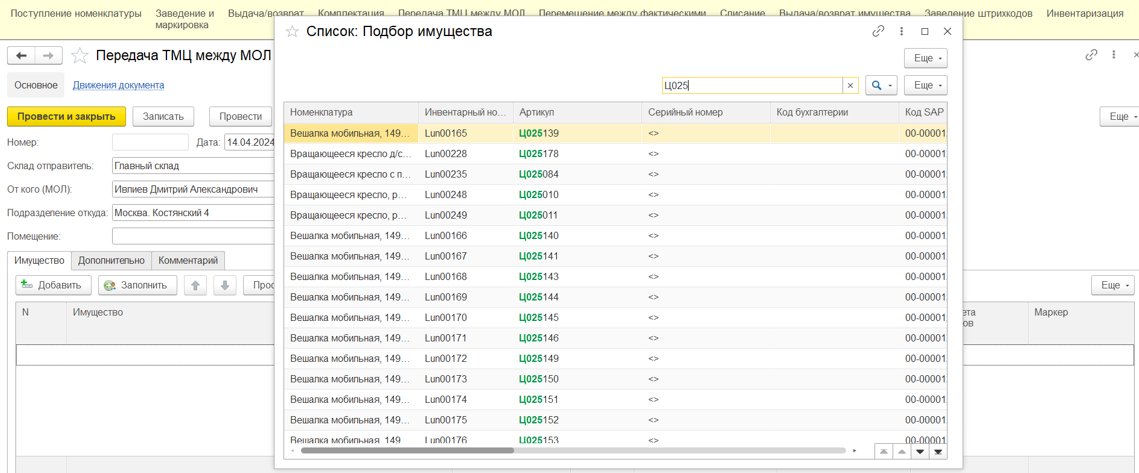1139x473 pixels.
Task: Star the Подбор имущества list window
Action: (x=292, y=31)
